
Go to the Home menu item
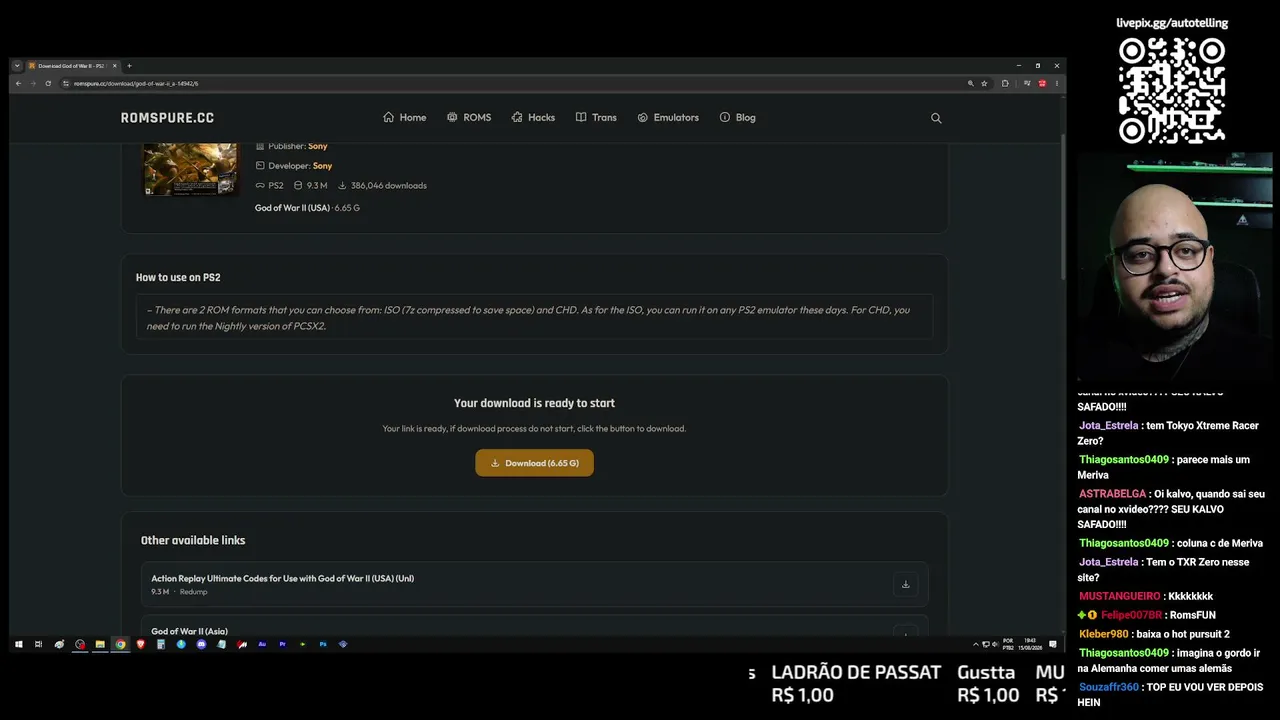coord(404,118)
